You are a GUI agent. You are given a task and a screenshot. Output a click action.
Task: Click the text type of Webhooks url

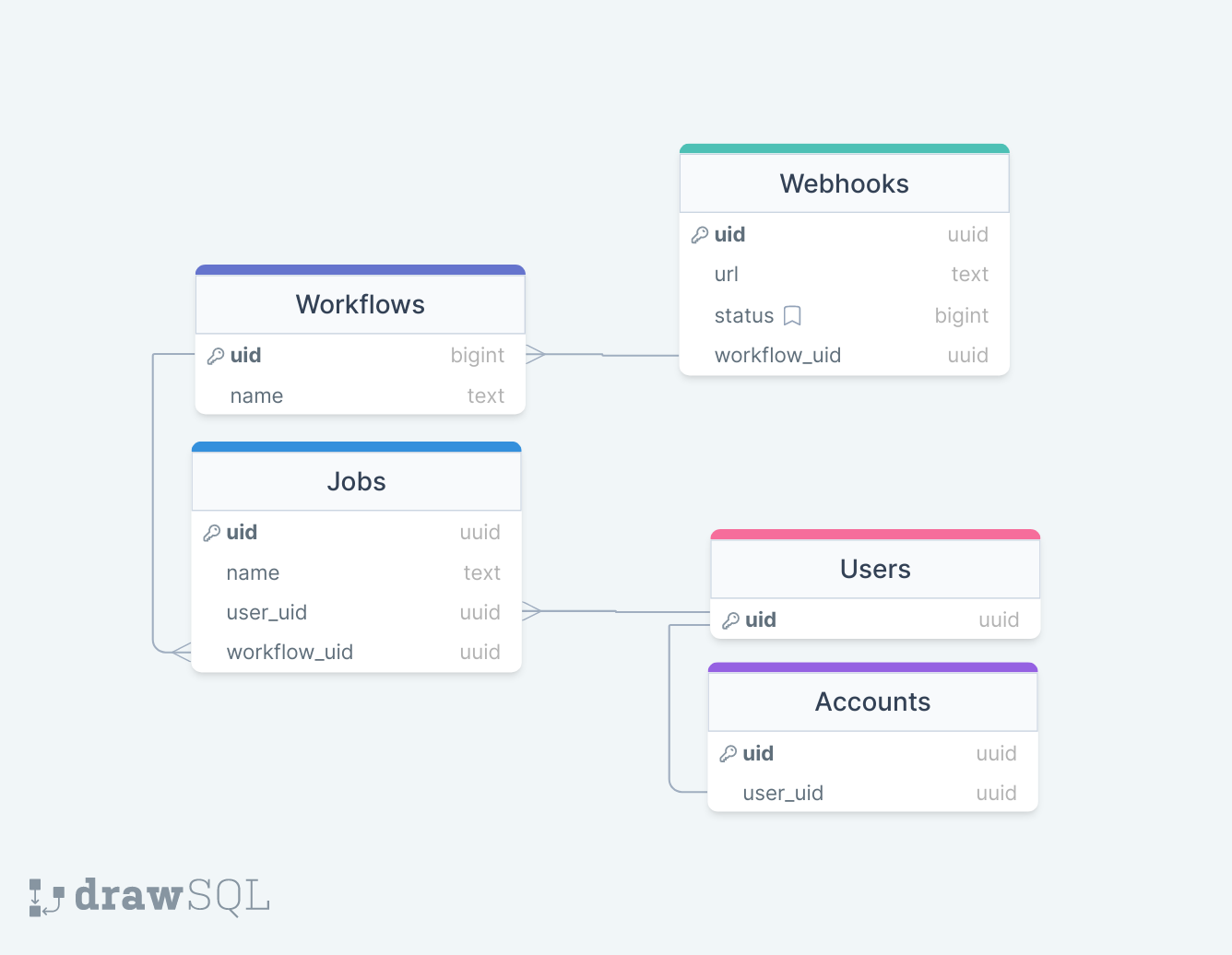(970, 275)
